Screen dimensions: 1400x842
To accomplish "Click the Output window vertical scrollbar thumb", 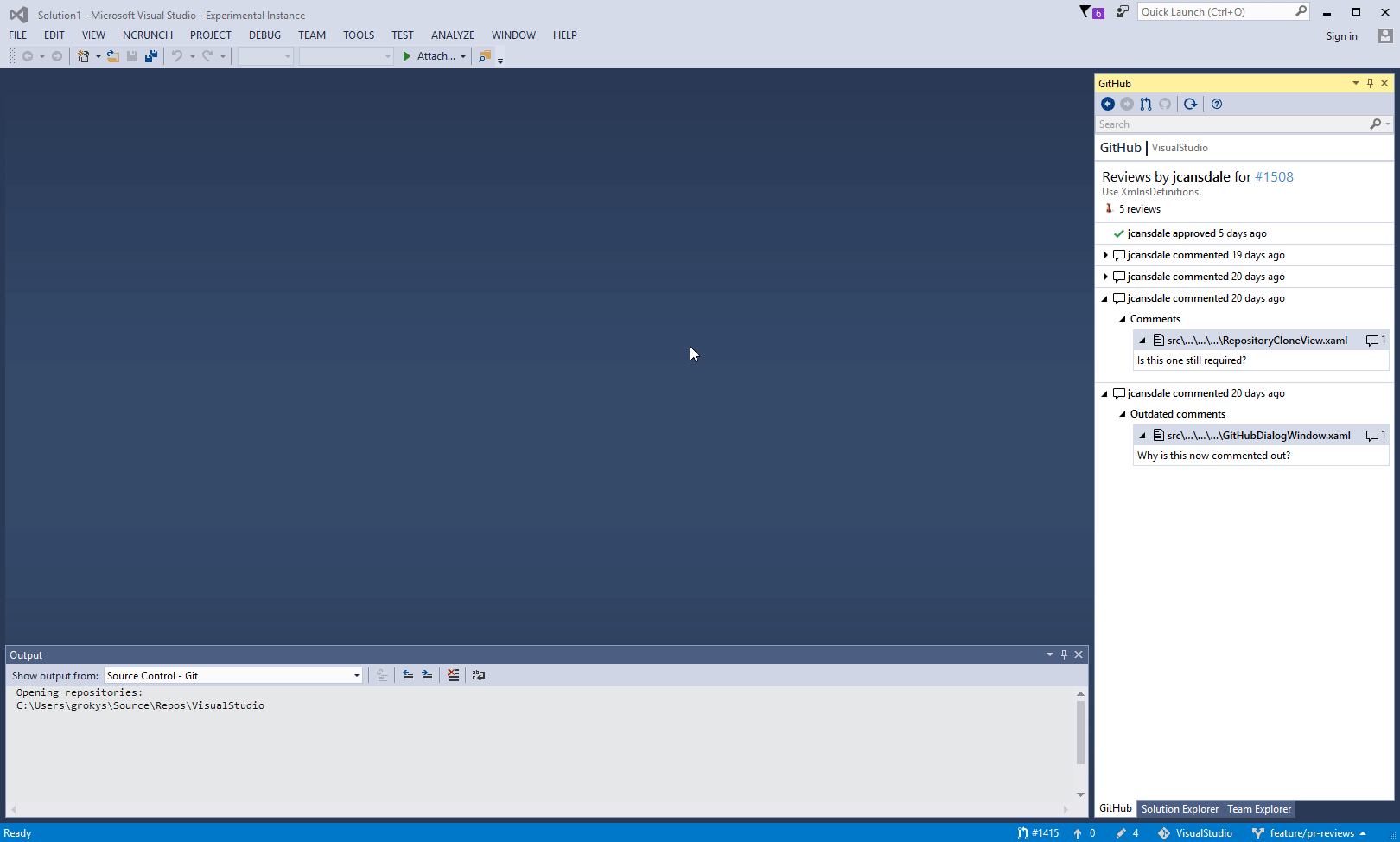I will (x=1080, y=732).
